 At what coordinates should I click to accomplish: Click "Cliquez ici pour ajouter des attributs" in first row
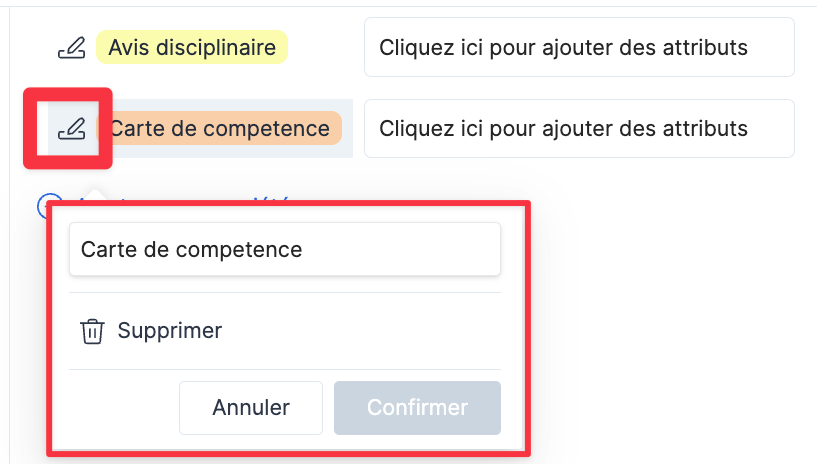point(563,48)
